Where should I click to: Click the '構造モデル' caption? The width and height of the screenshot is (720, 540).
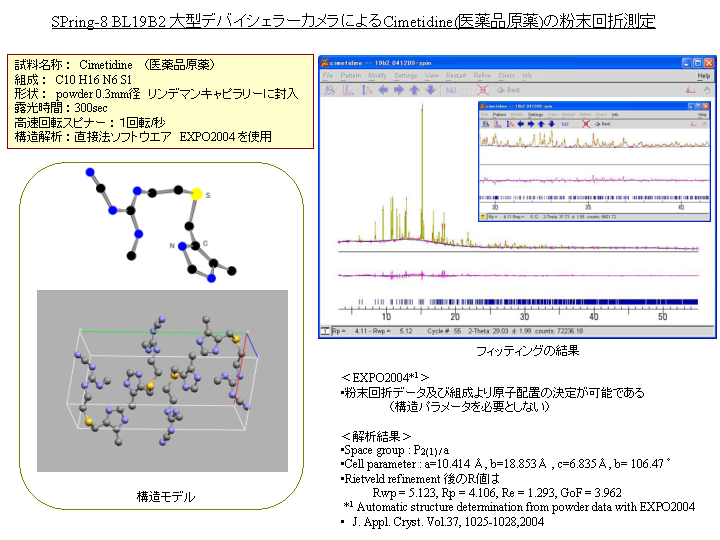[x=166, y=497]
